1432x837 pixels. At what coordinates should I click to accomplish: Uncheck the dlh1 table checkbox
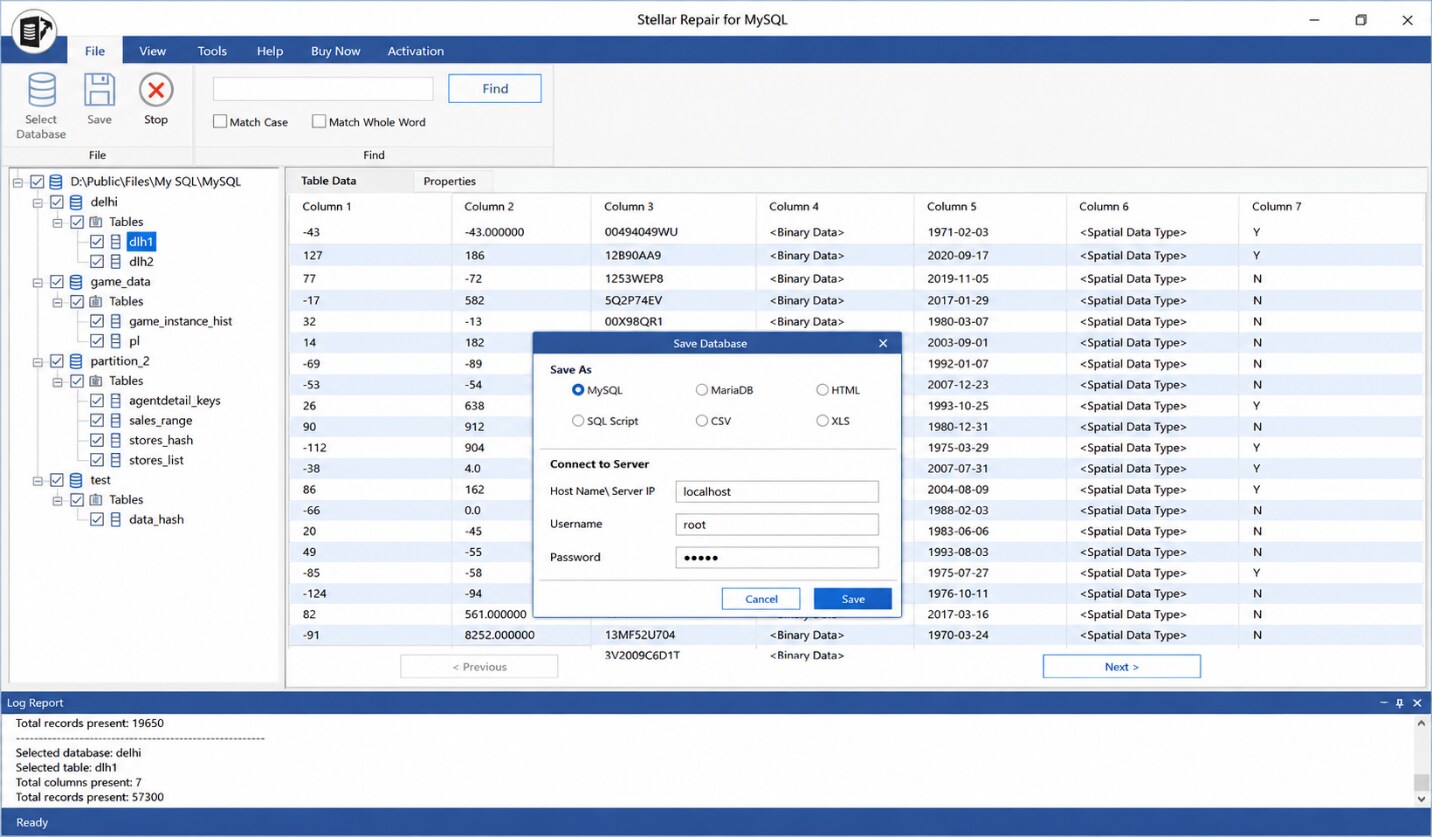pos(97,241)
